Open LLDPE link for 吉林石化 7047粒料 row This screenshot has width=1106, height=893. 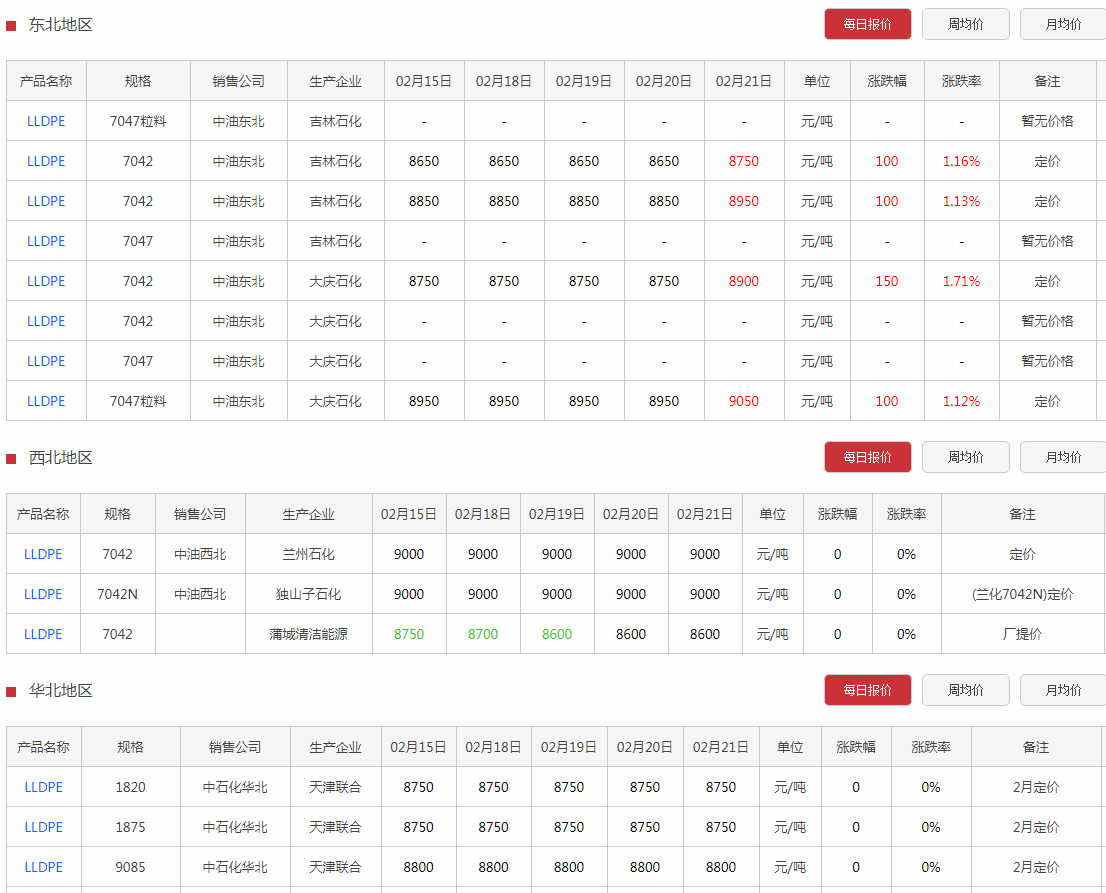pos(46,121)
